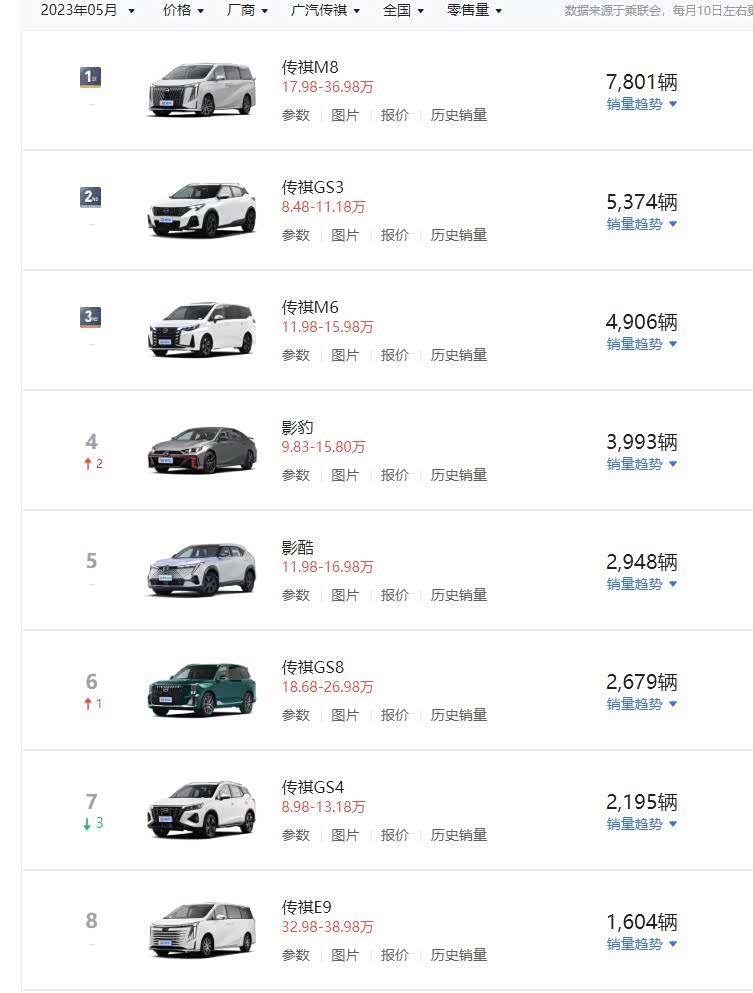
Task: Click the 传祺M8 car thumbnail
Action: pyautogui.click(x=201, y=90)
